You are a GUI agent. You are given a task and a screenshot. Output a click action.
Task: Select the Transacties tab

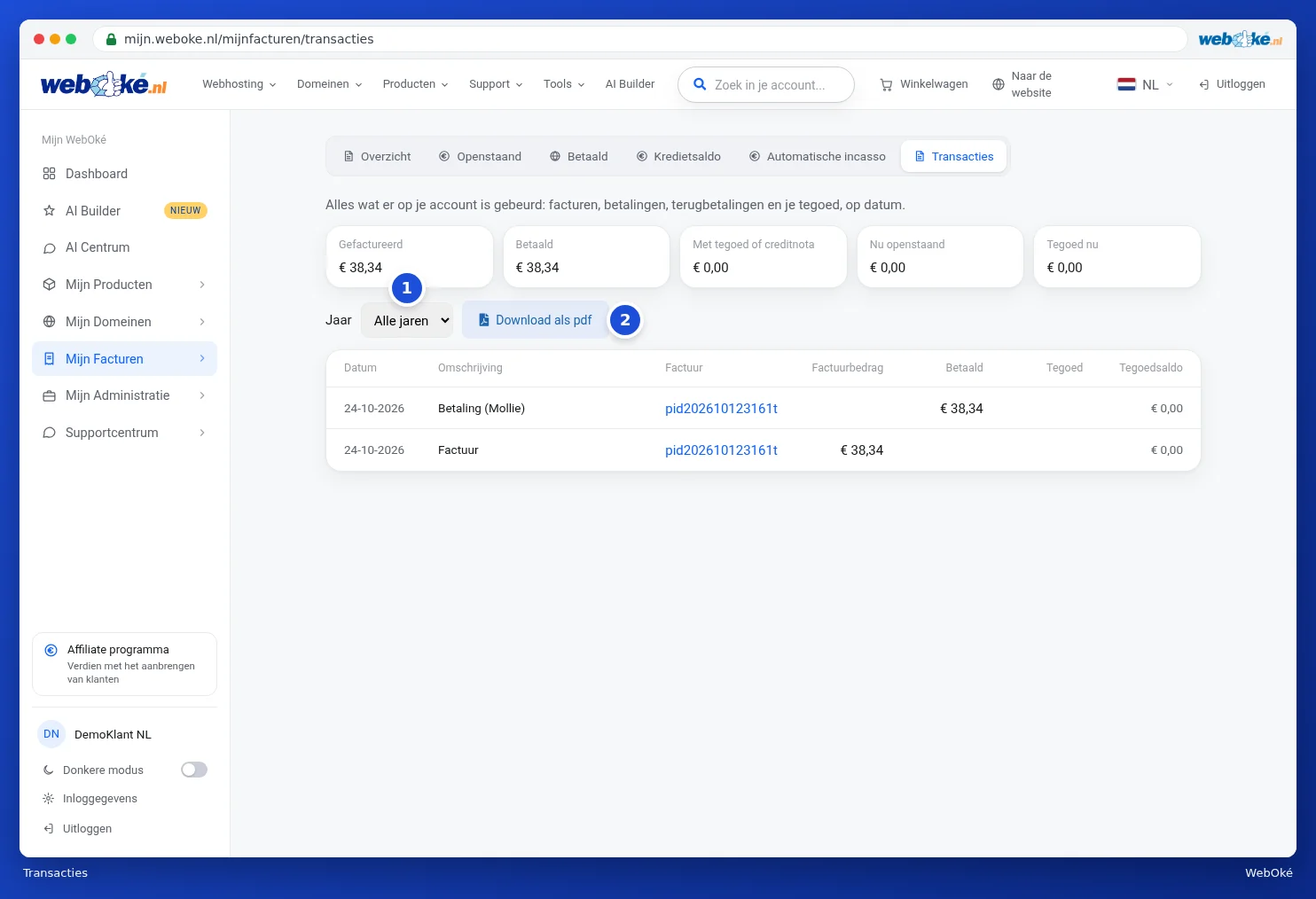pos(954,156)
